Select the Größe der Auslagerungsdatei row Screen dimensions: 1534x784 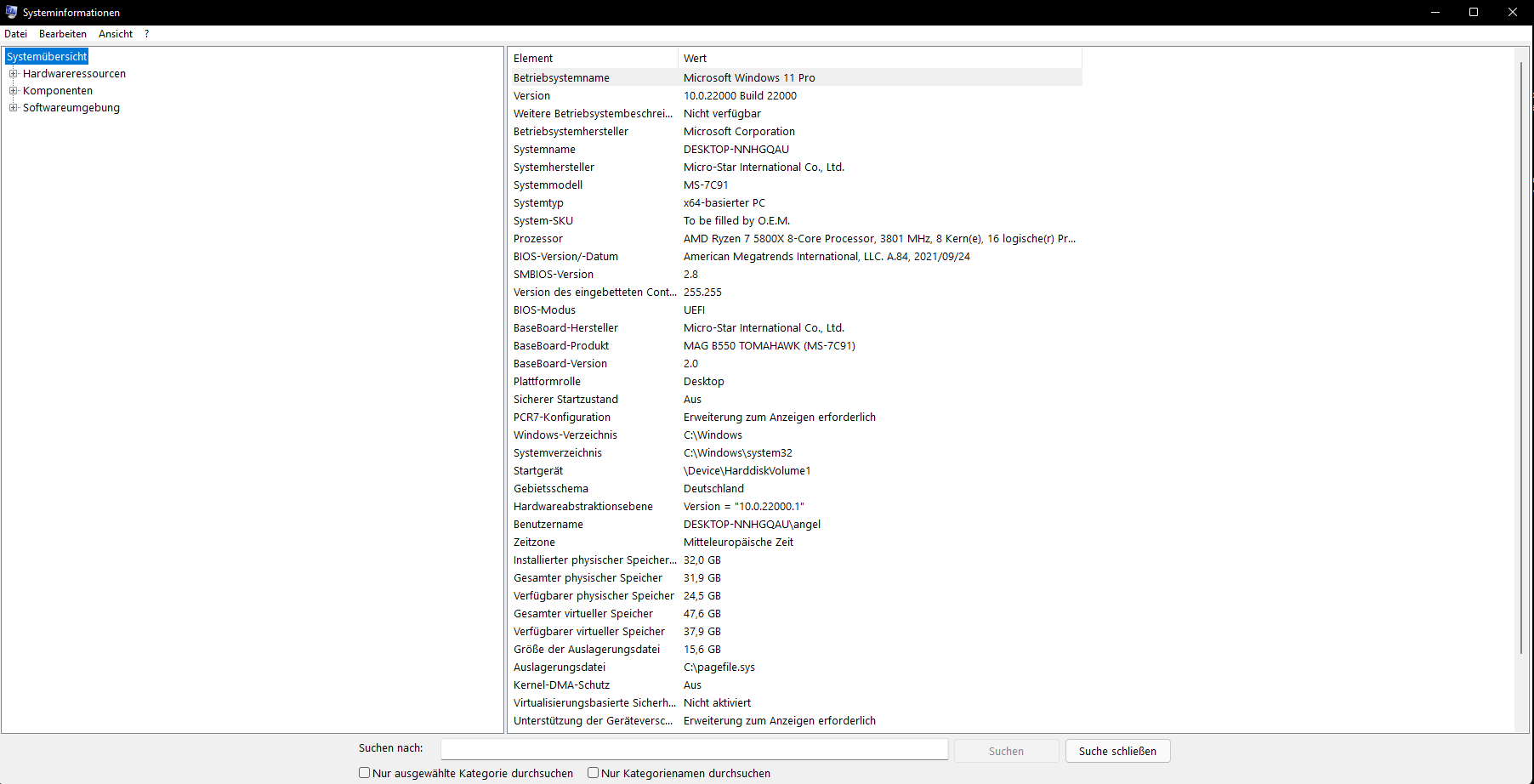tap(795, 649)
